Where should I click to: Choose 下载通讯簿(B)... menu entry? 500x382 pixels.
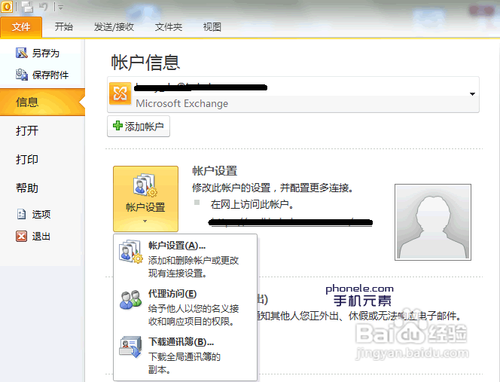[x=185, y=355]
